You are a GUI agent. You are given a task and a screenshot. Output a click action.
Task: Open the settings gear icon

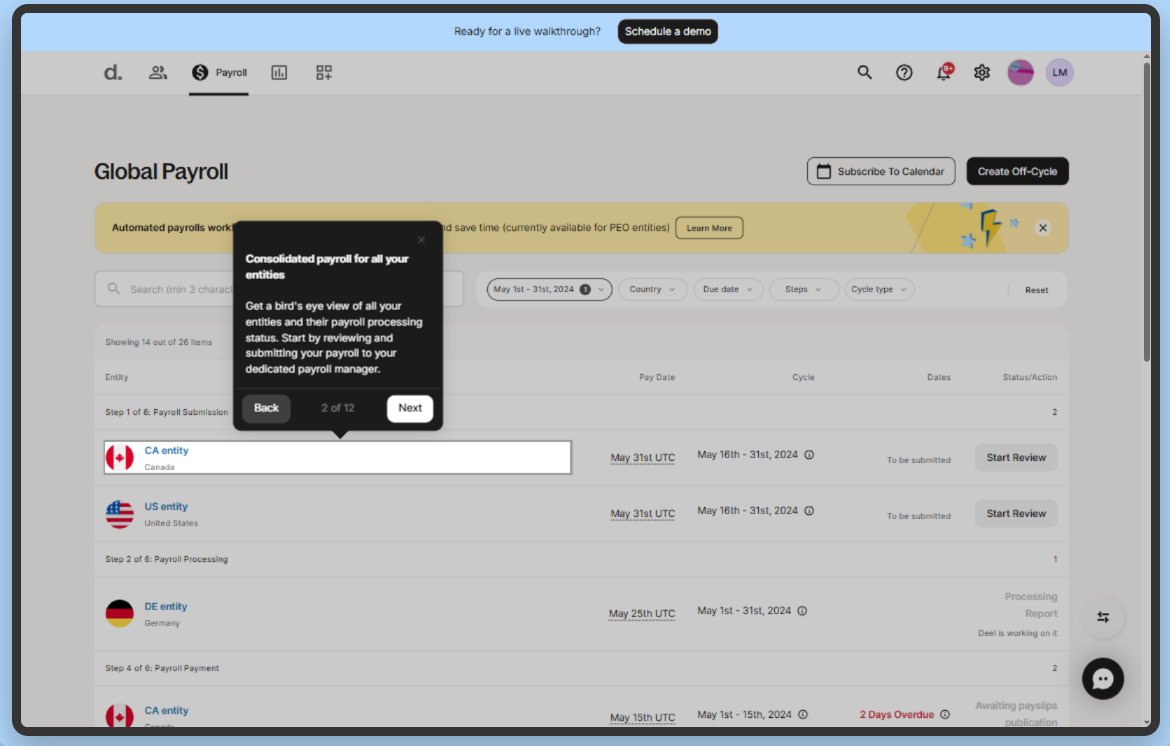tap(982, 72)
